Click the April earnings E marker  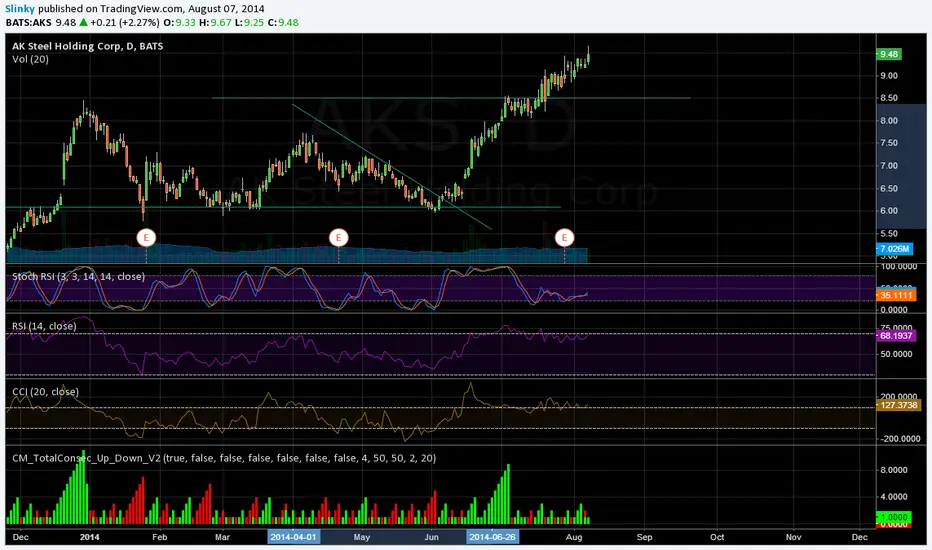338,238
